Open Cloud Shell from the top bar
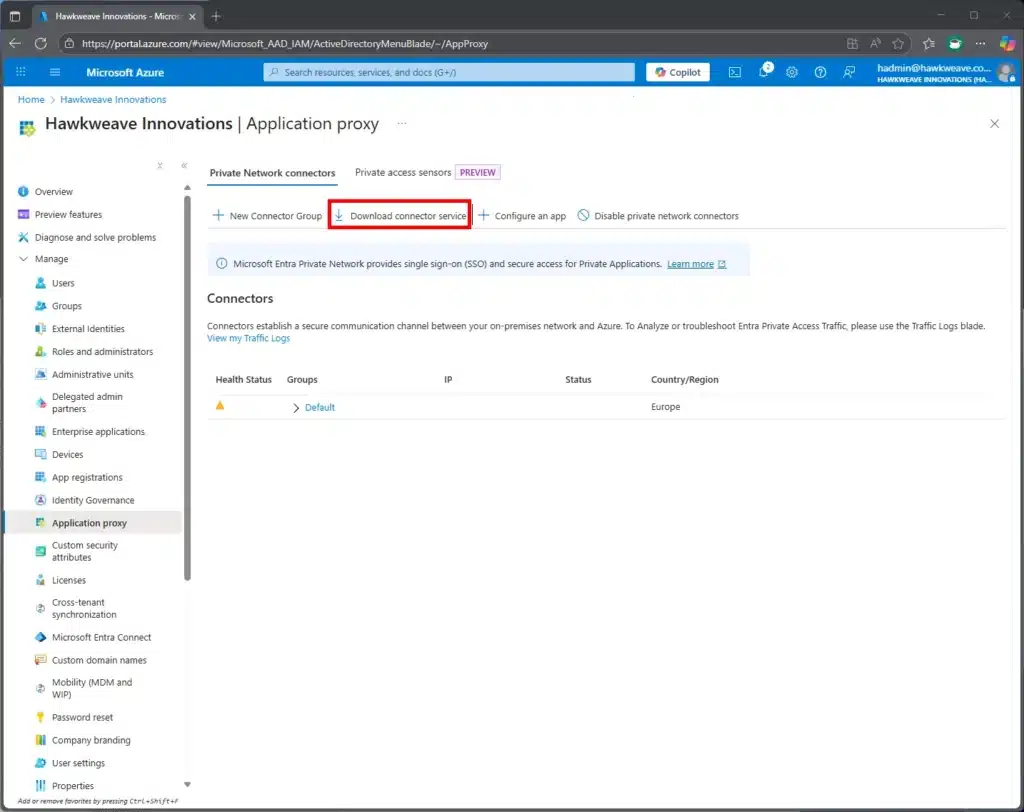Viewport: 1024px width, 812px height. pyautogui.click(x=734, y=72)
